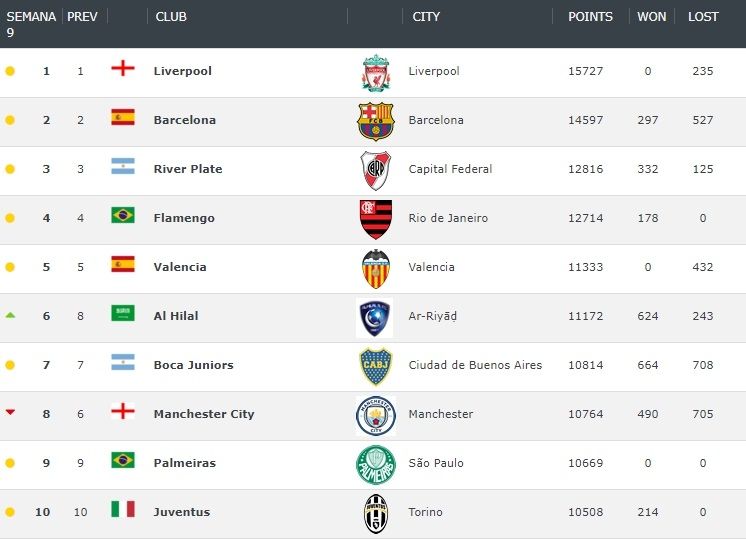The height and width of the screenshot is (540, 746).
Task: Open the Boca Juniors club link
Action: pyautogui.click(x=193, y=365)
